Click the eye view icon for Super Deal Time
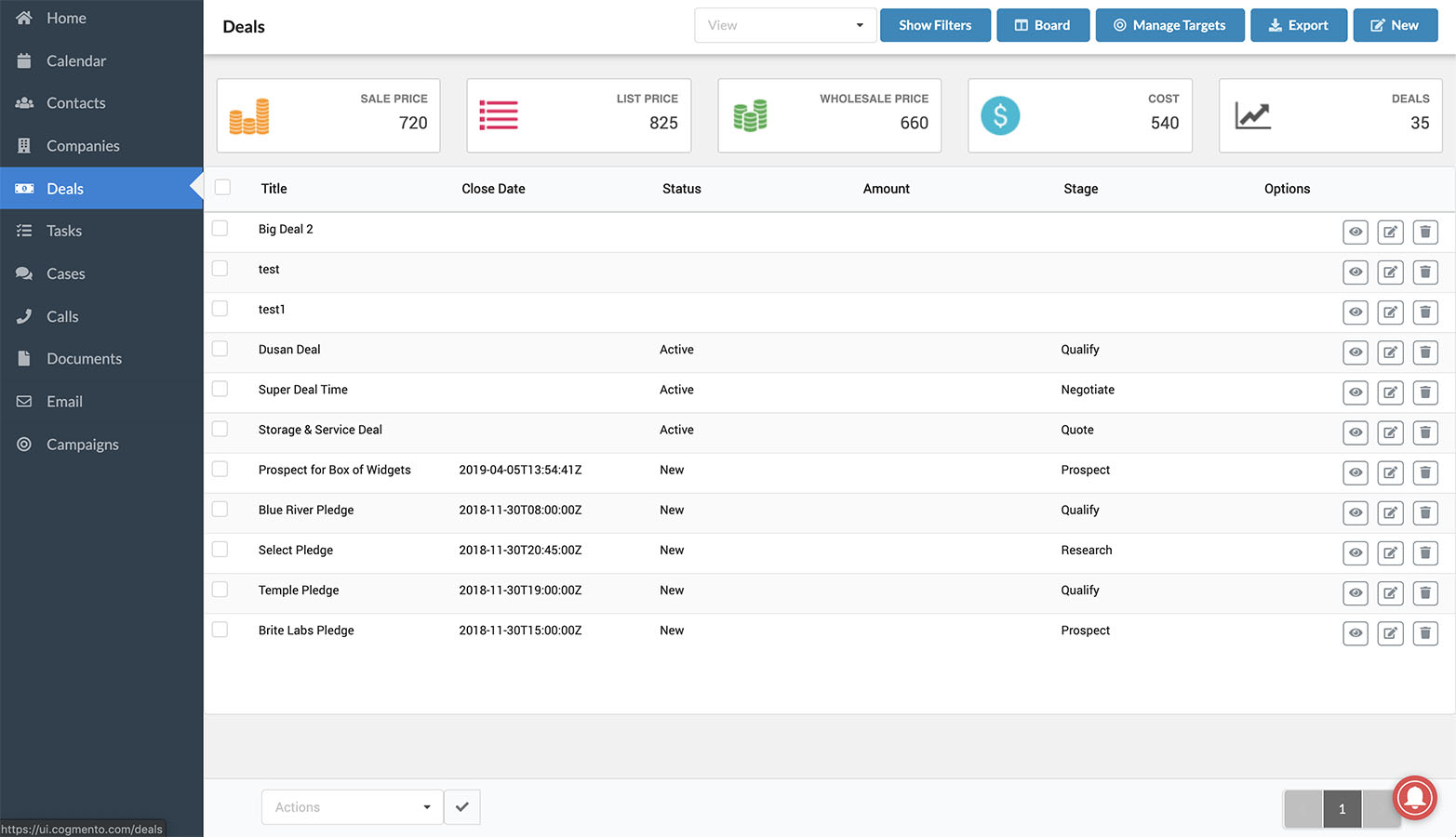 click(1356, 392)
